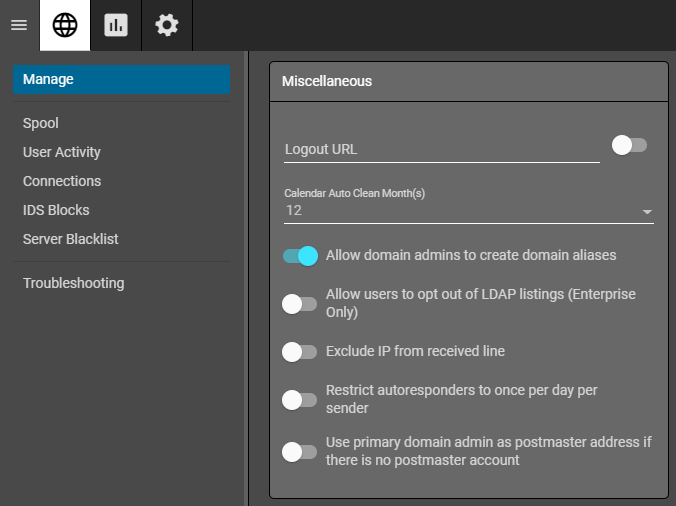Enable LDAP listings opt-out toggle
676x506 pixels.
tap(300, 304)
